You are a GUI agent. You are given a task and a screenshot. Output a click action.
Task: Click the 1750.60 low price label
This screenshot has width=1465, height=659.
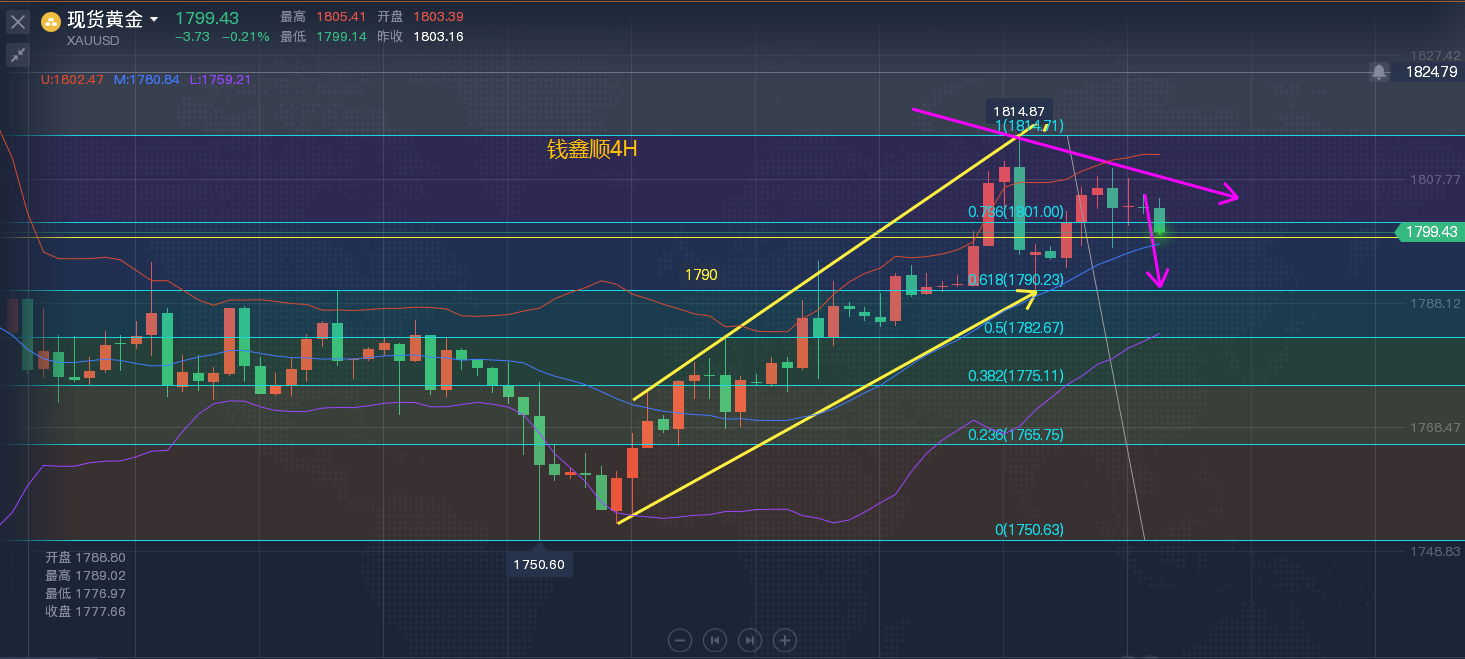[x=539, y=565]
